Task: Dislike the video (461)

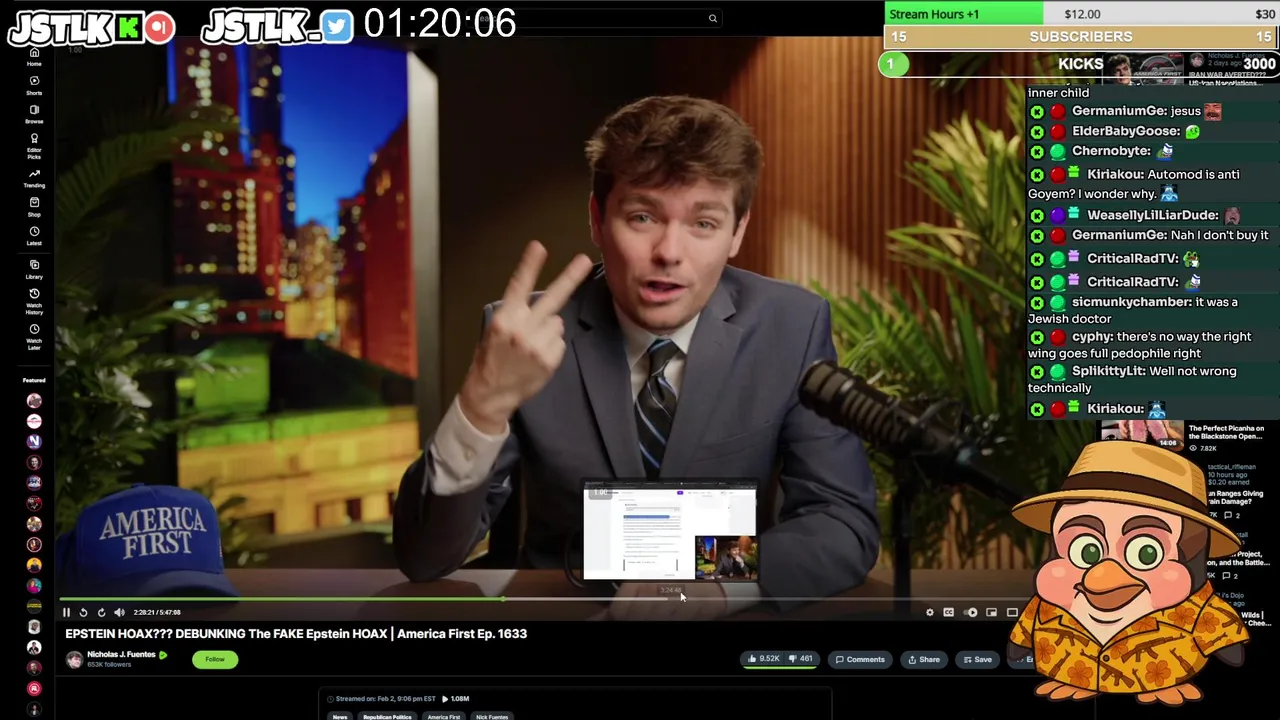Action: (802, 659)
